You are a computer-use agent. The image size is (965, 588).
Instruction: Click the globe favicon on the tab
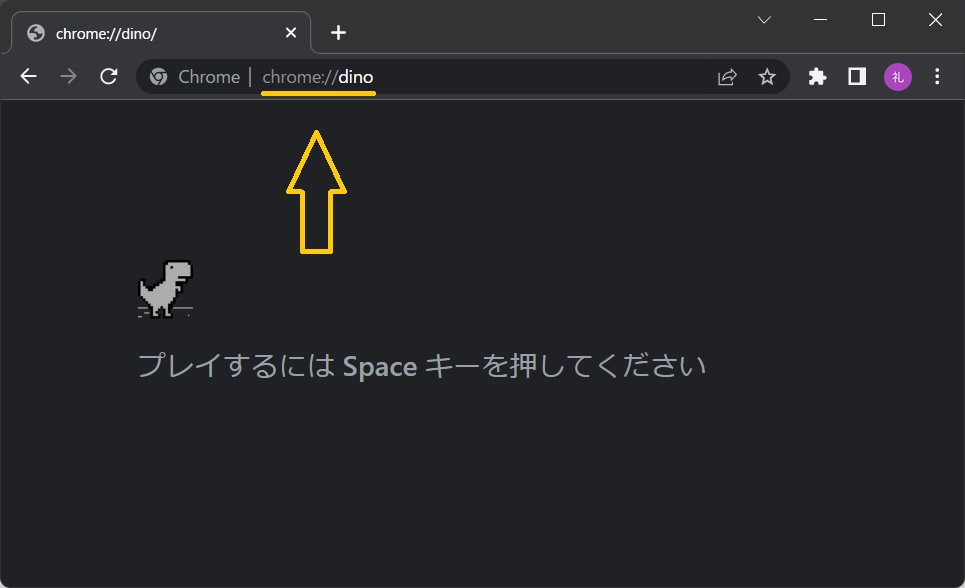click(x=36, y=33)
